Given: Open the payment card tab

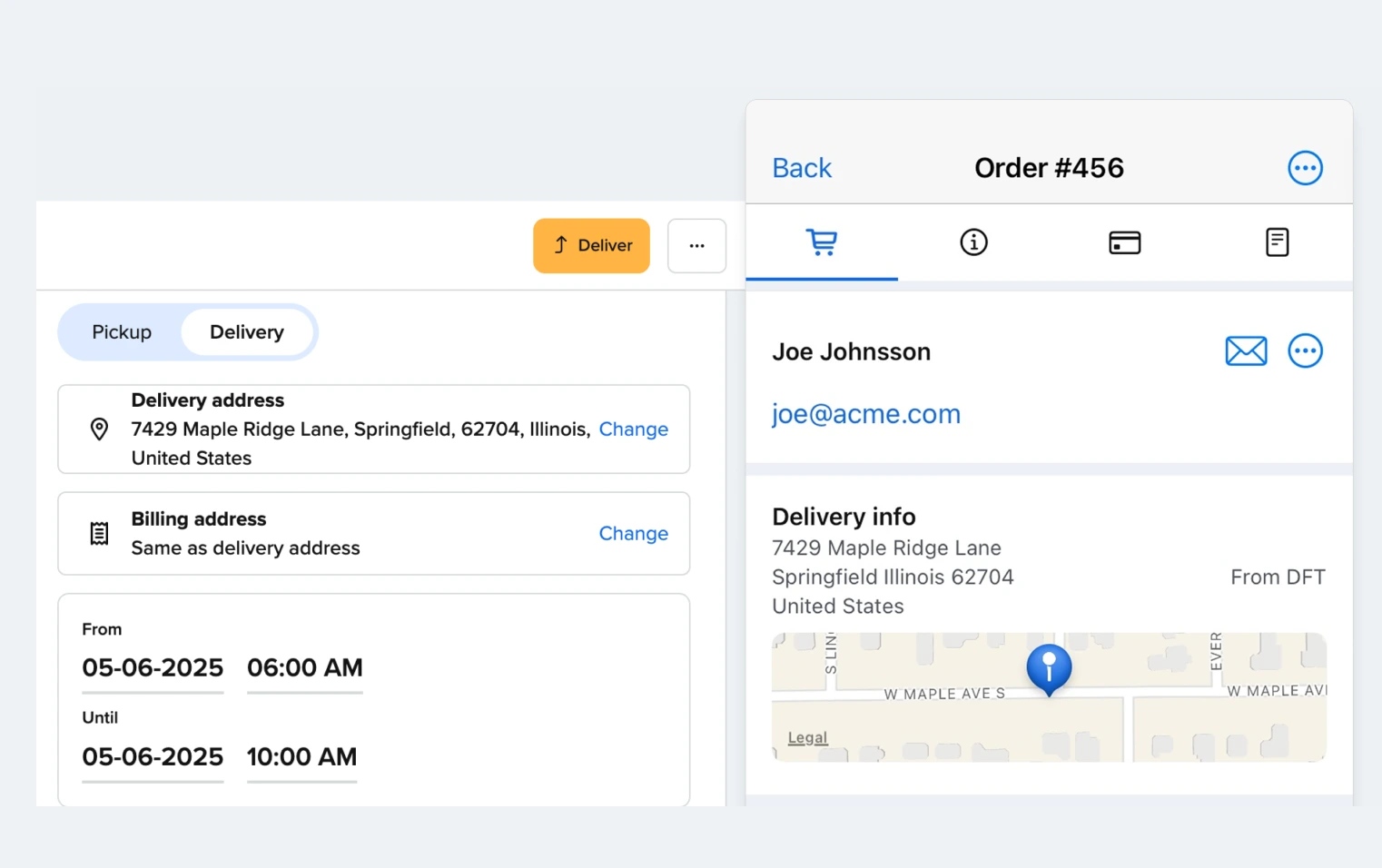Looking at the screenshot, I should tap(1125, 242).
